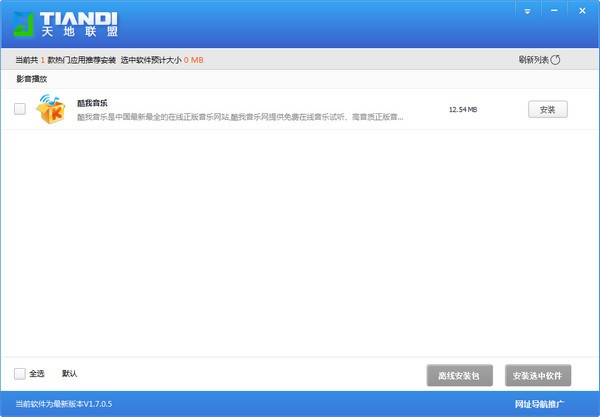Viewport: 600px width, 417px height.
Task: Click 安装选中软件 button
Action: 538,376
